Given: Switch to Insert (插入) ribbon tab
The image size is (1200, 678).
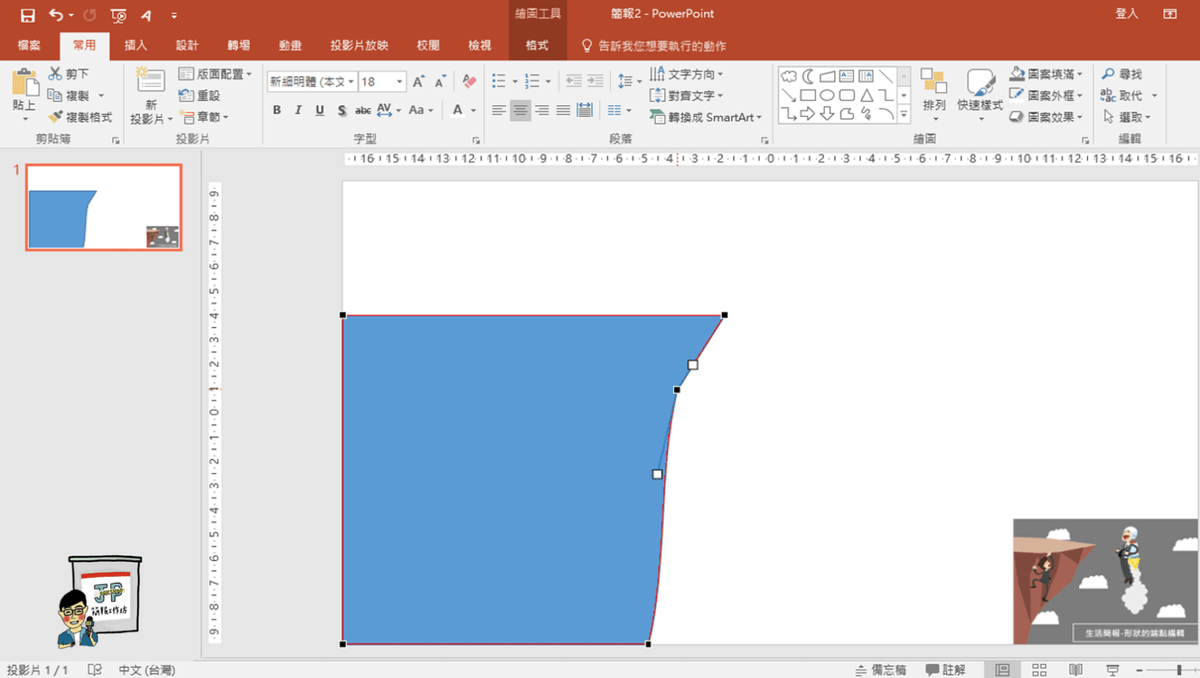Looking at the screenshot, I should tap(136, 46).
